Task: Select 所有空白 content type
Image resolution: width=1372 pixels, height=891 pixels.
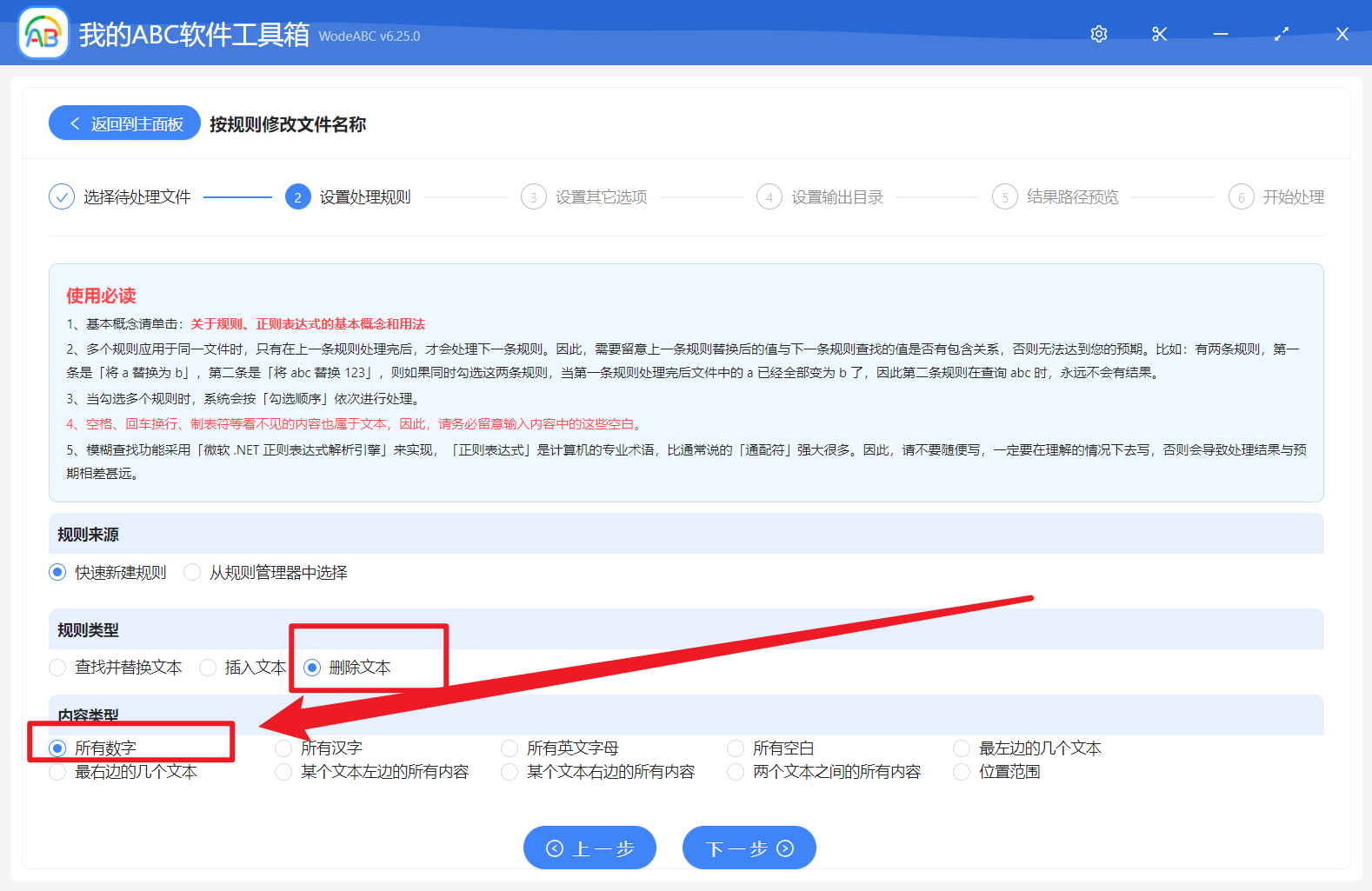Action: click(x=771, y=748)
